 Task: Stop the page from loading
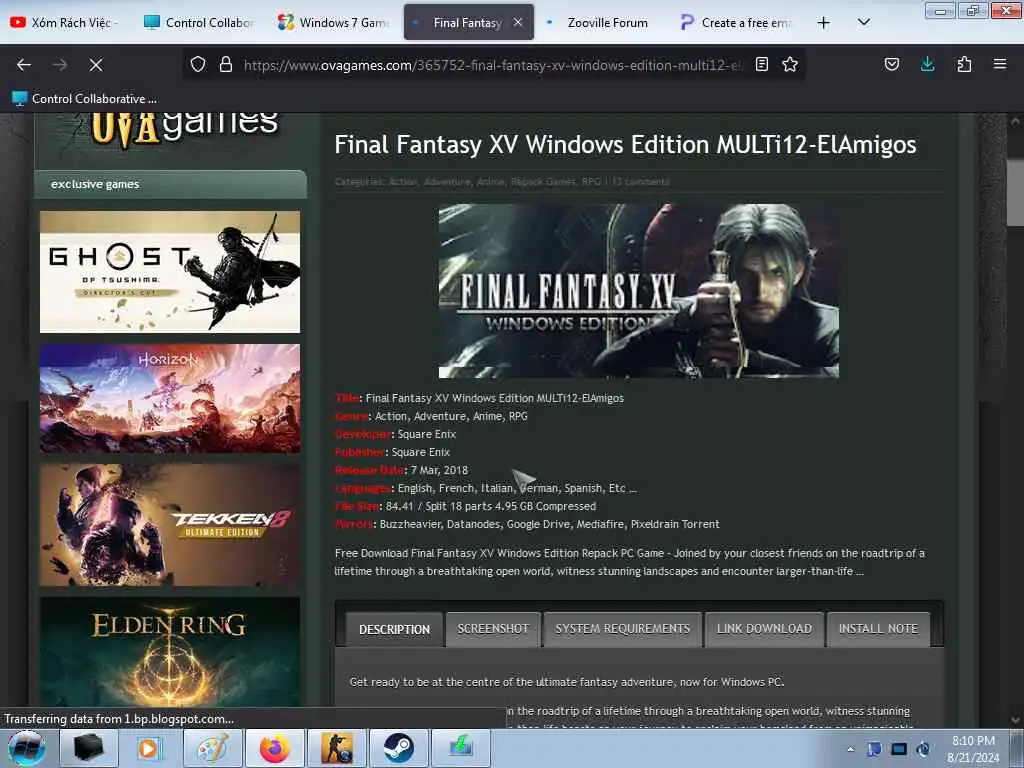[x=95, y=65]
